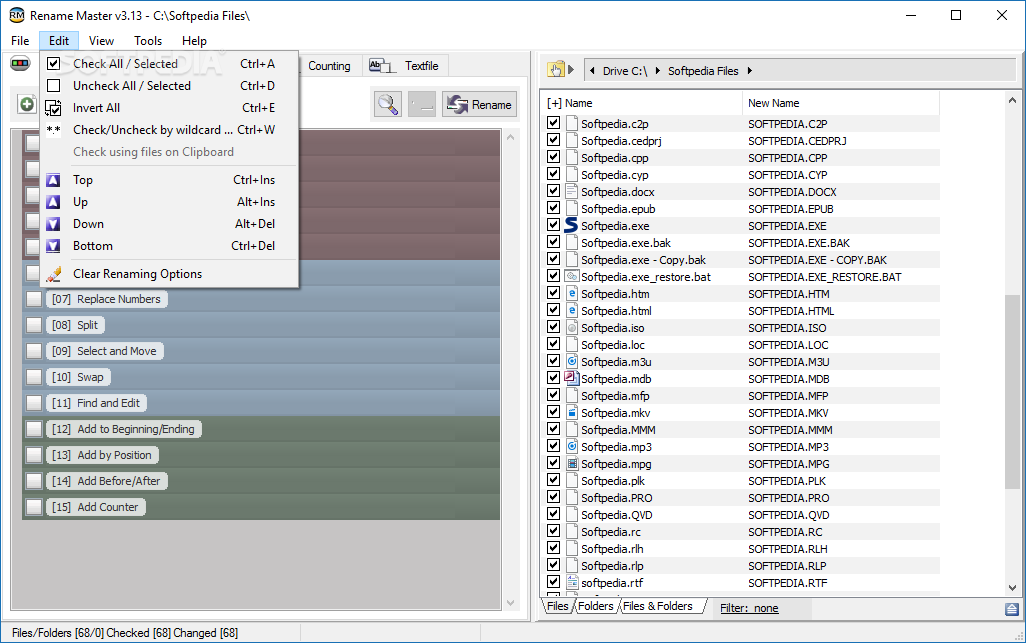
Task: Choose Check/Uncheck by wildcard option
Action: (169, 130)
